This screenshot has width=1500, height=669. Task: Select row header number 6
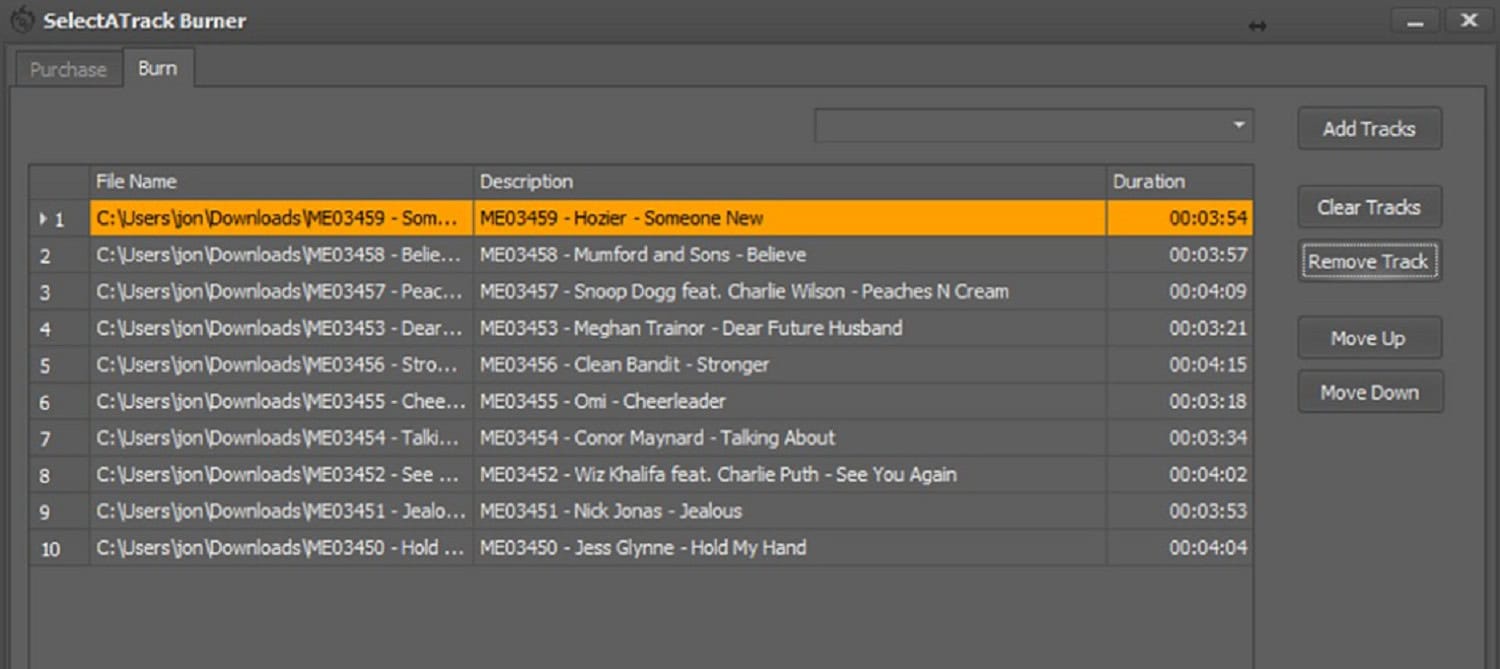[x=59, y=401]
